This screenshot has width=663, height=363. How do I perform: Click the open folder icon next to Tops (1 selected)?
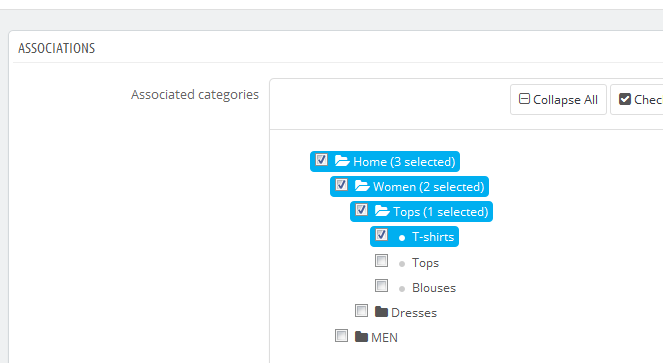pos(382,211)
